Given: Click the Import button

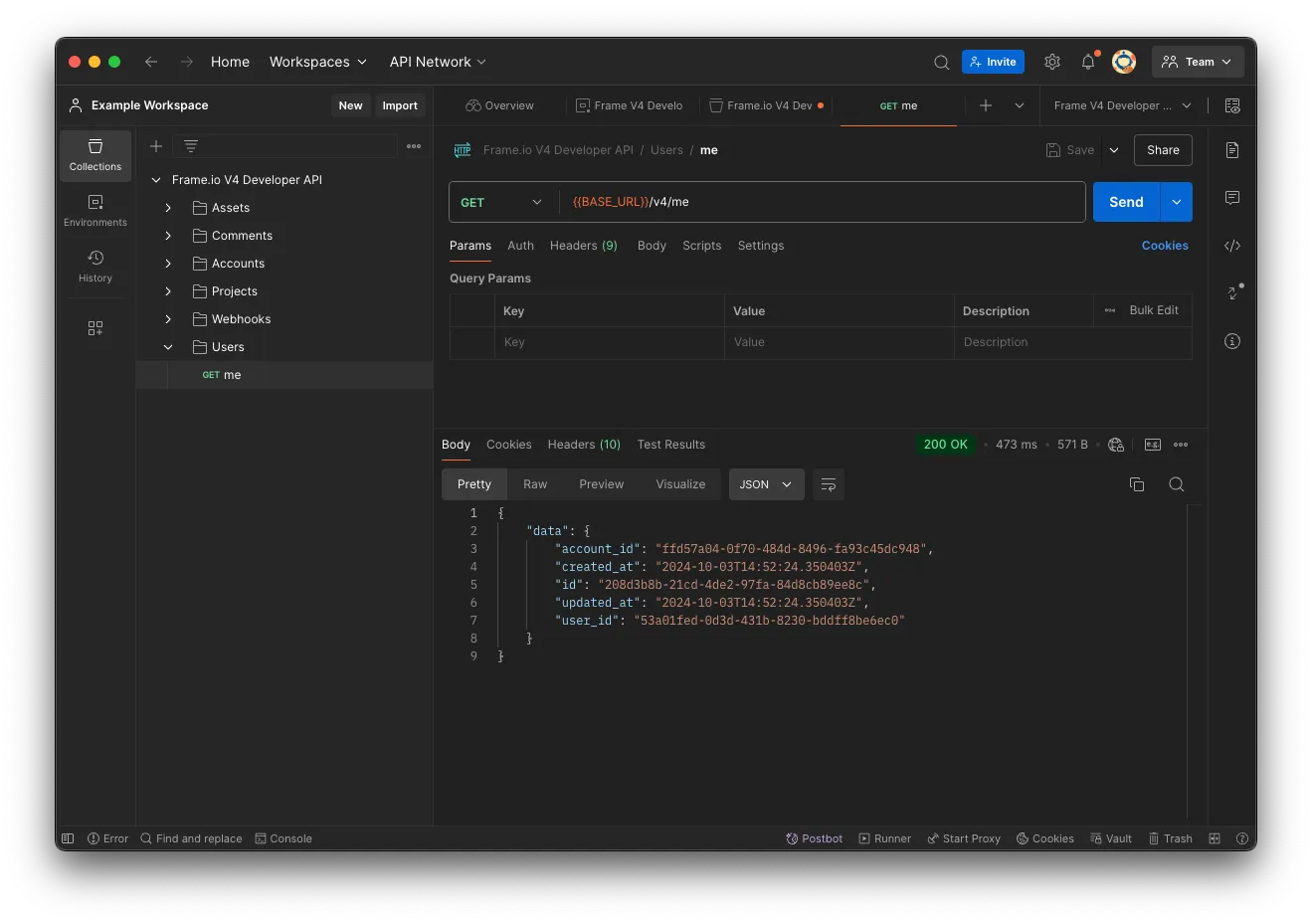Looking at the screenshot, I should 400,105.
